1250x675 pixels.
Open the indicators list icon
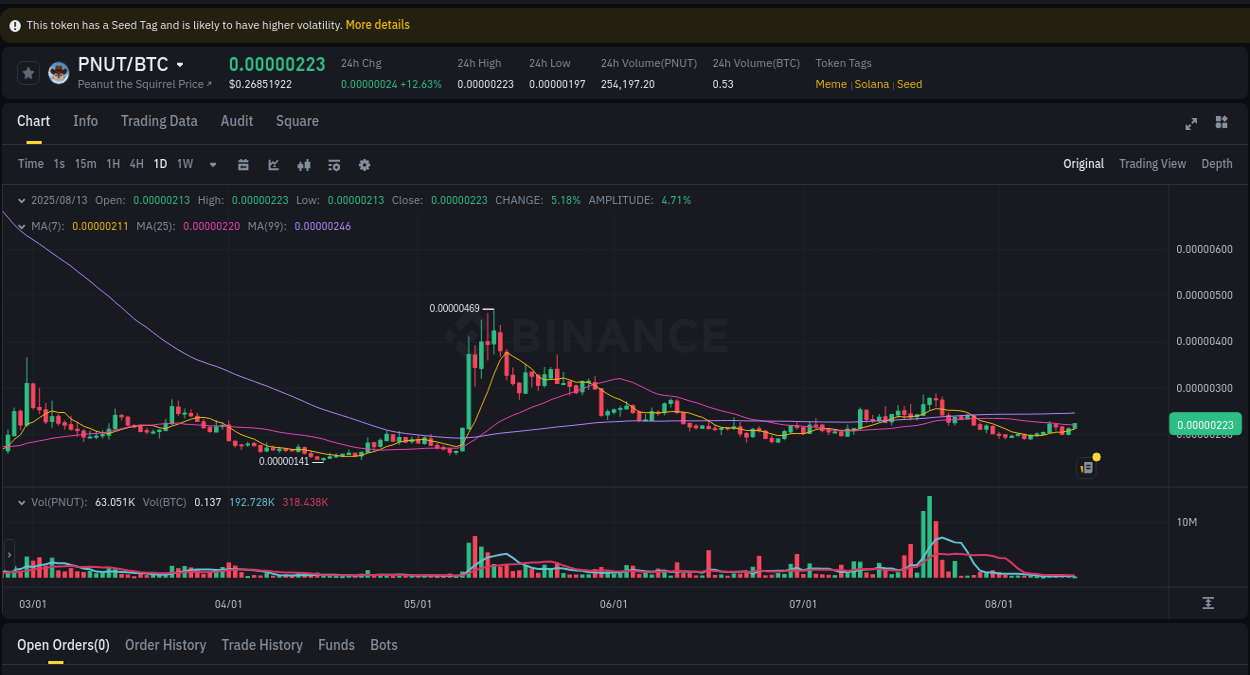click(334, 164)
